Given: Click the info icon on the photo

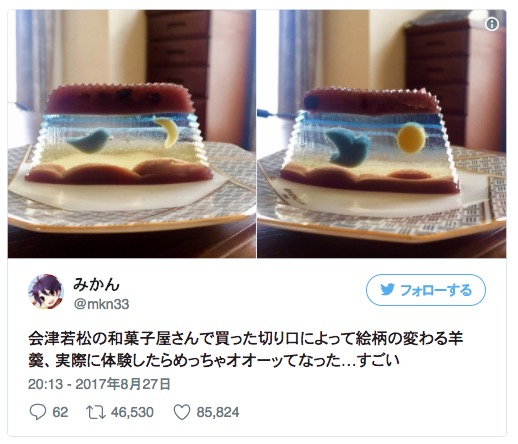Looking at the screenshot, I should [x=492, y=24].
